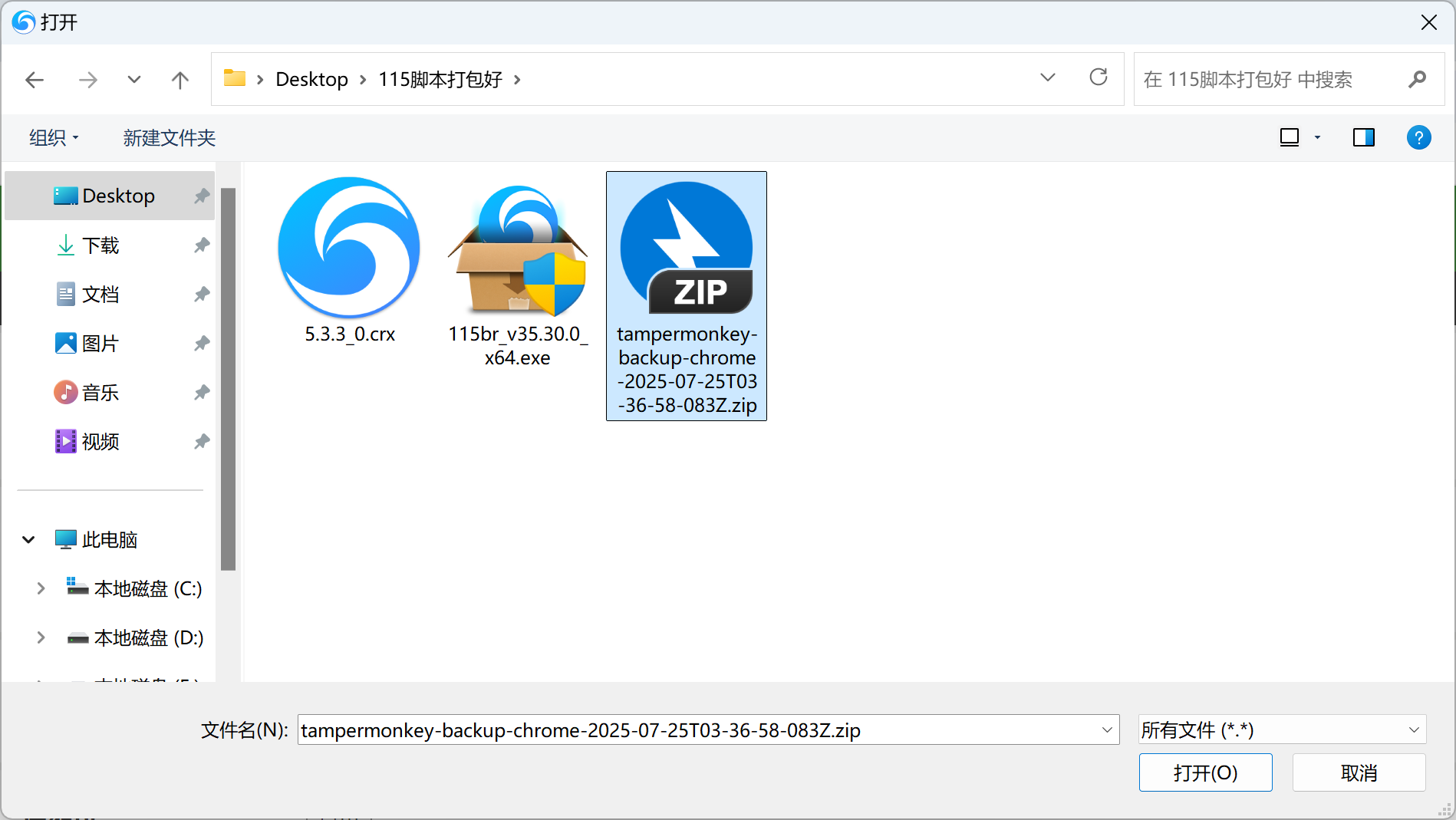Open the help question mark icon
This screenshot has height=820, width=1456.
pos(1418,137)
